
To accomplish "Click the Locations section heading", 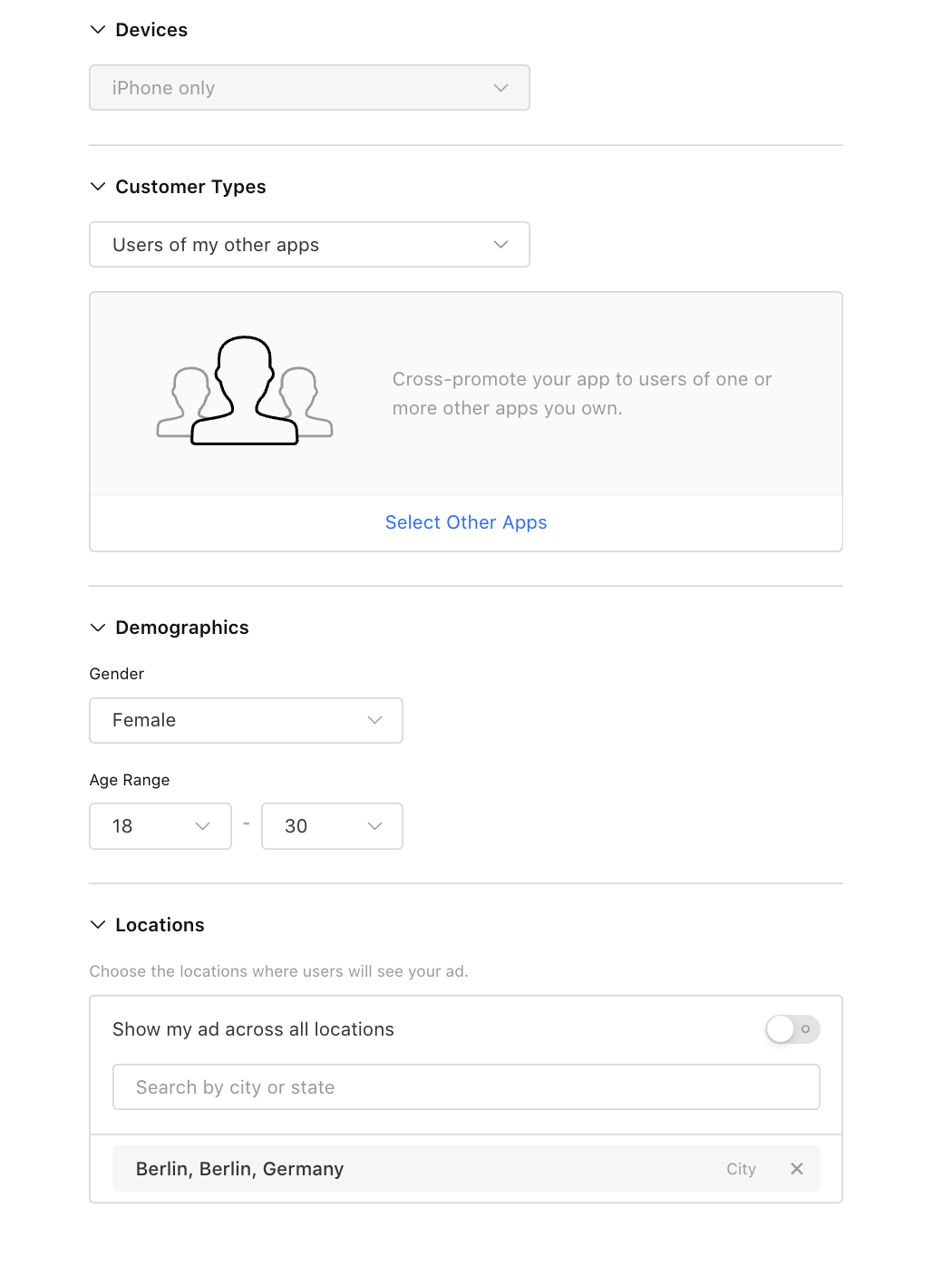I will pyautogui.click(x=160, y=925).
